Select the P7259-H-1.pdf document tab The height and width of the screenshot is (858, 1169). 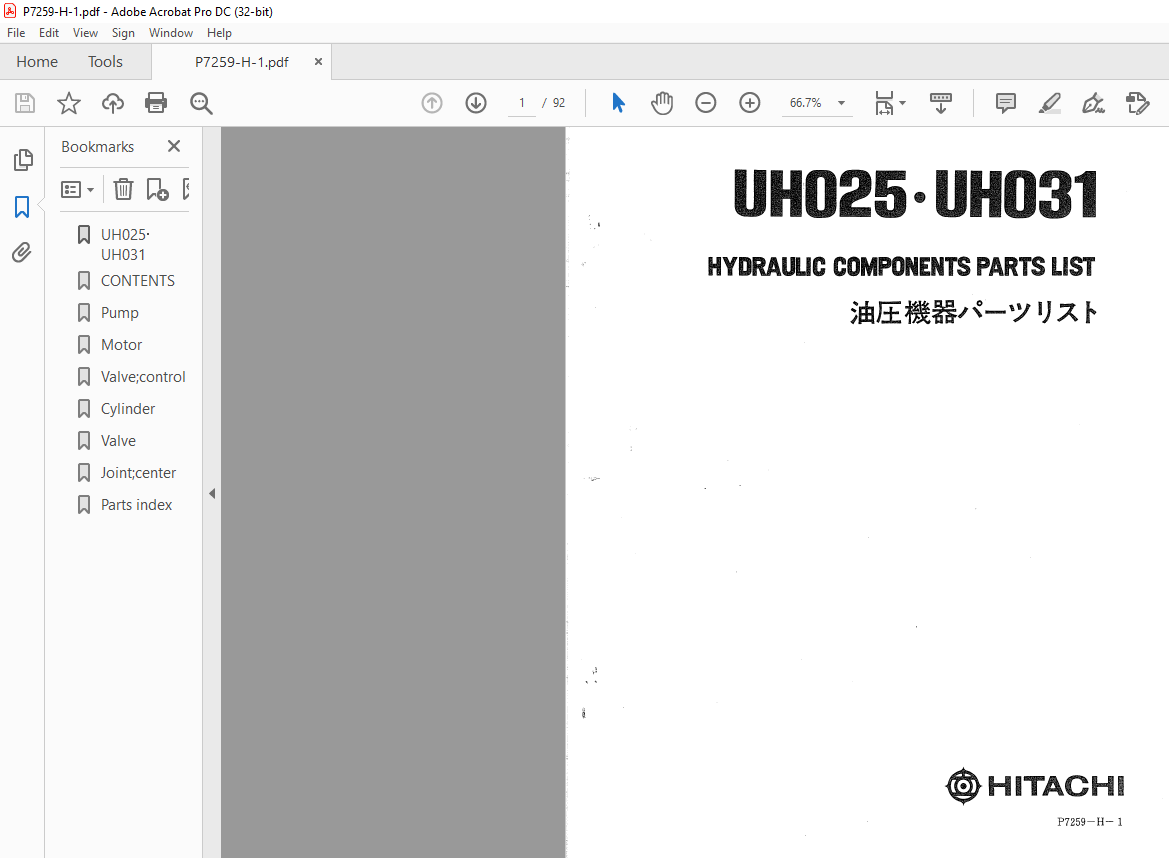tap(242, 62)
